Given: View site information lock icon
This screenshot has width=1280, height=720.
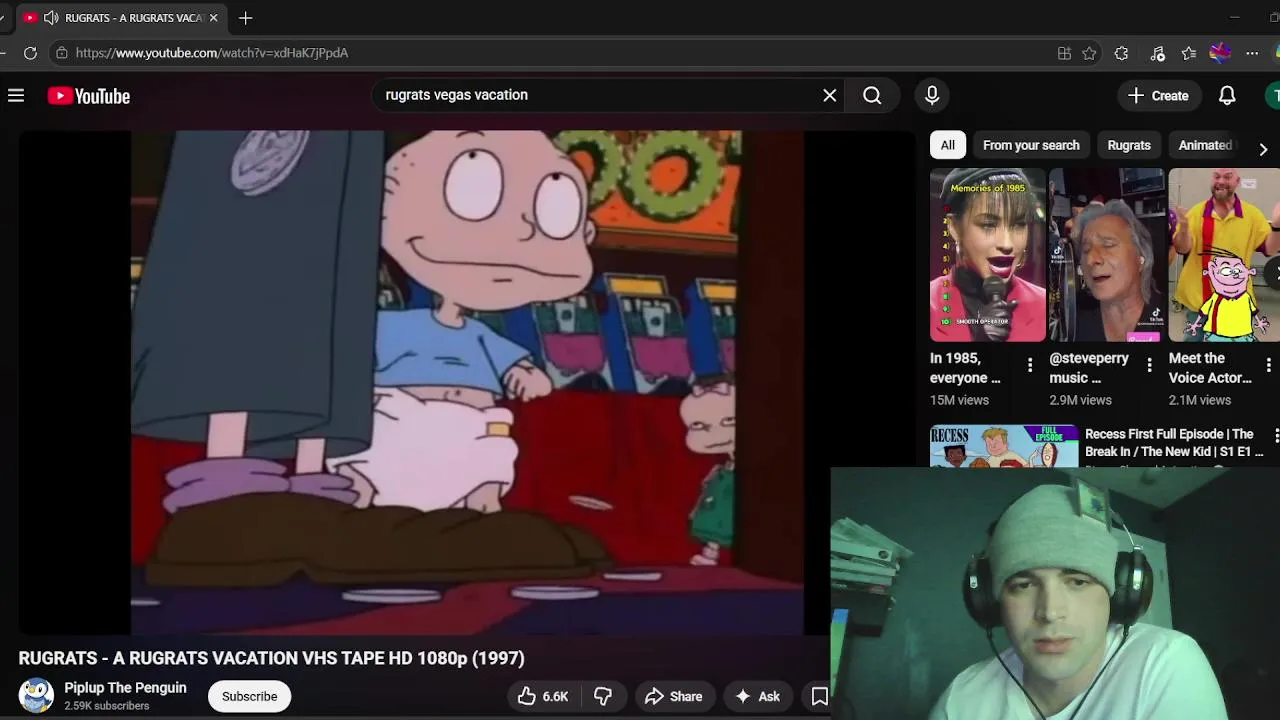Looking at the screenshot, I should pos(62,53).
